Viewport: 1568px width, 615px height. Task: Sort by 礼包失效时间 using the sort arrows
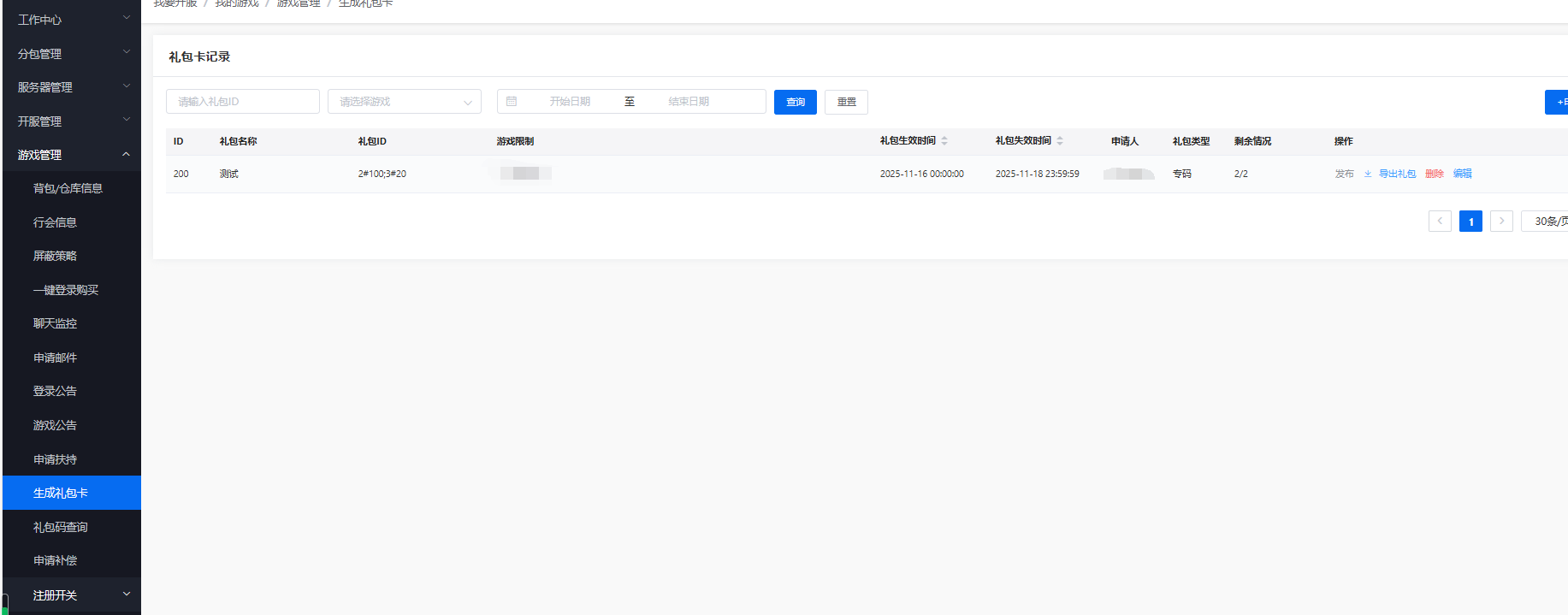pyautogui.click(x=1060, y=141)
